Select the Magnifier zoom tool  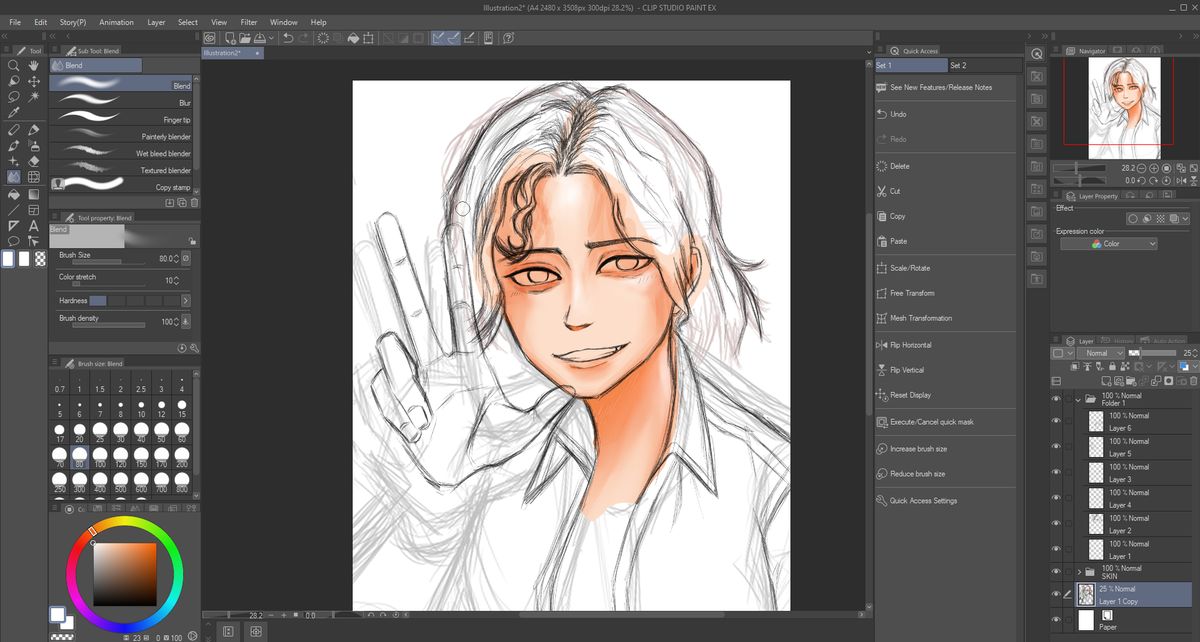14,65
